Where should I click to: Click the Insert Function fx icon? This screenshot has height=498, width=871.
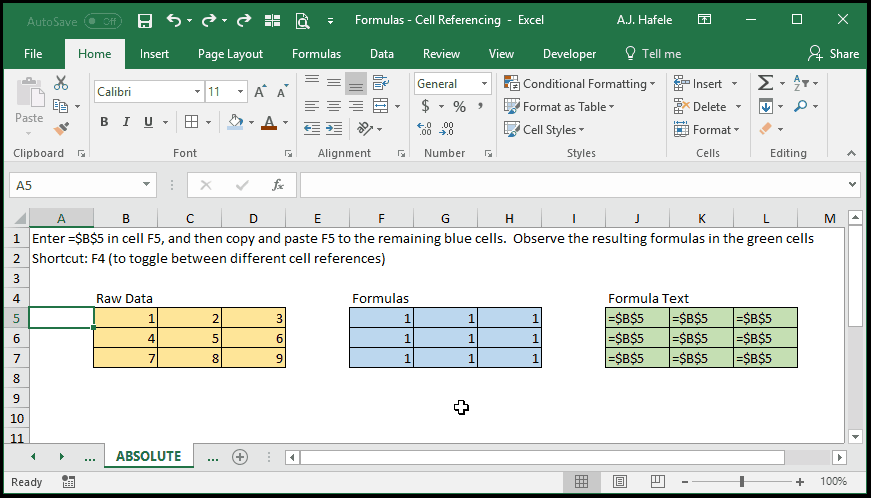click(x=278, y=185)
